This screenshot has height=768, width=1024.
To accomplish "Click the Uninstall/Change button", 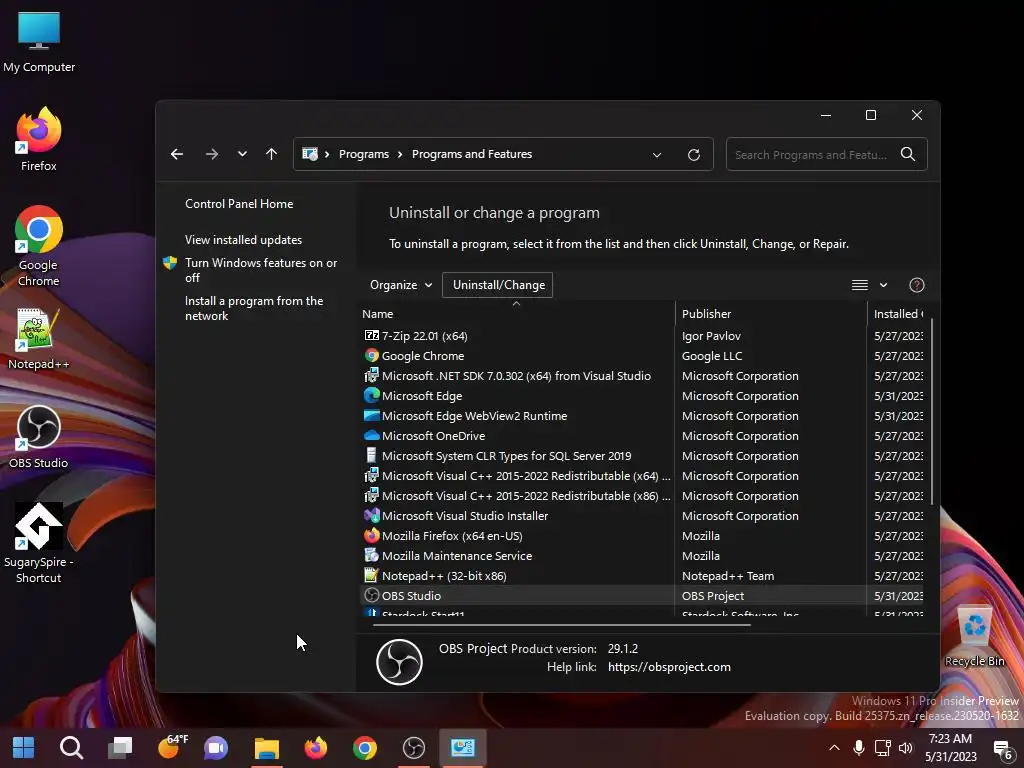I will tap(498, 285).
